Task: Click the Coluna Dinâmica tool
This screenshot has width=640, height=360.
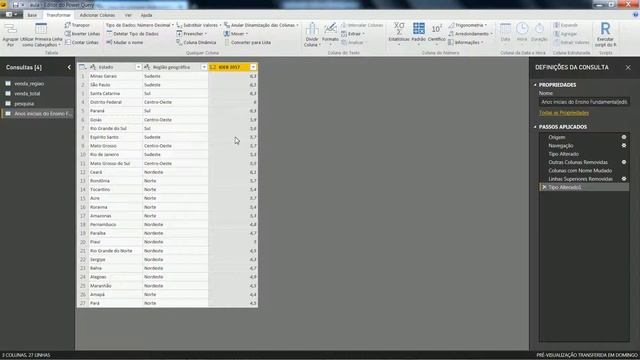Action: (x=196, y=42)
